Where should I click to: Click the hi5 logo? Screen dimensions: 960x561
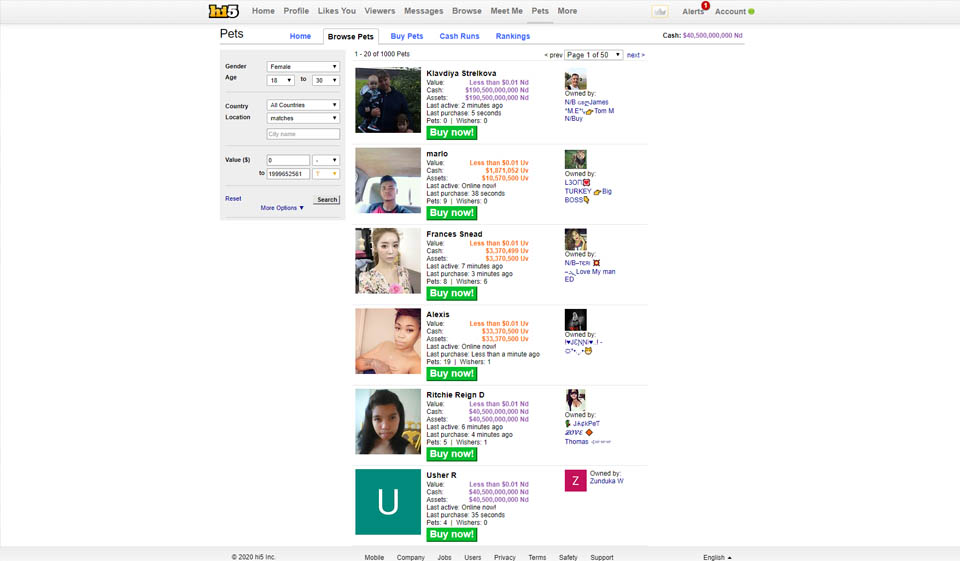point(225,11)
